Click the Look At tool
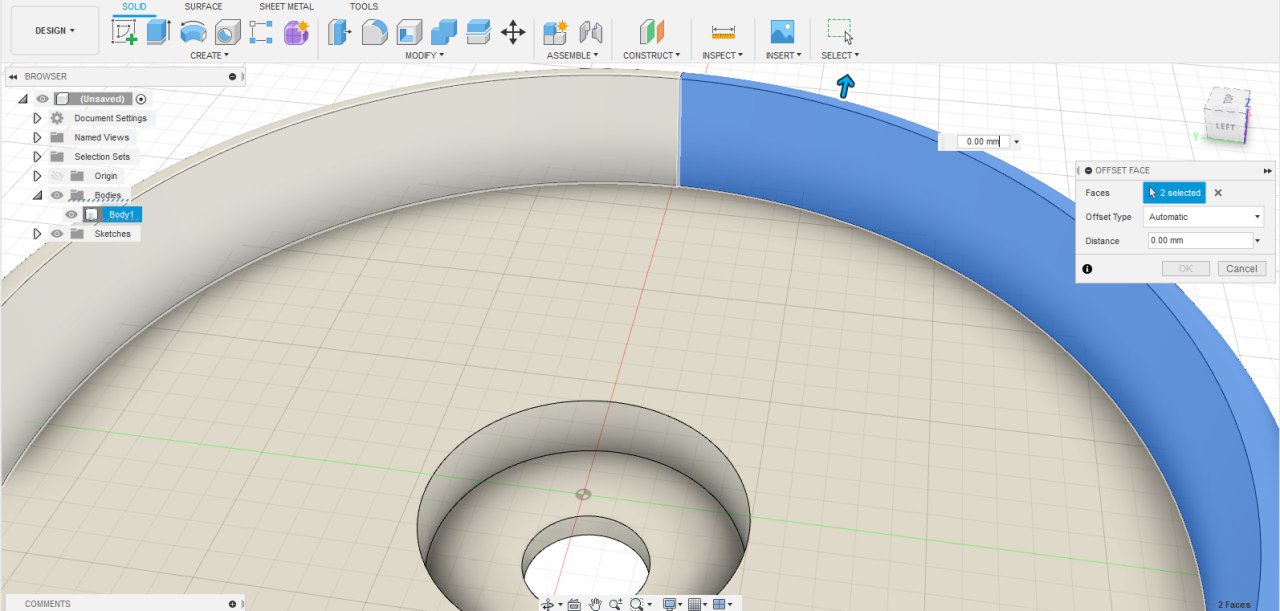 (x=574, y=604)
